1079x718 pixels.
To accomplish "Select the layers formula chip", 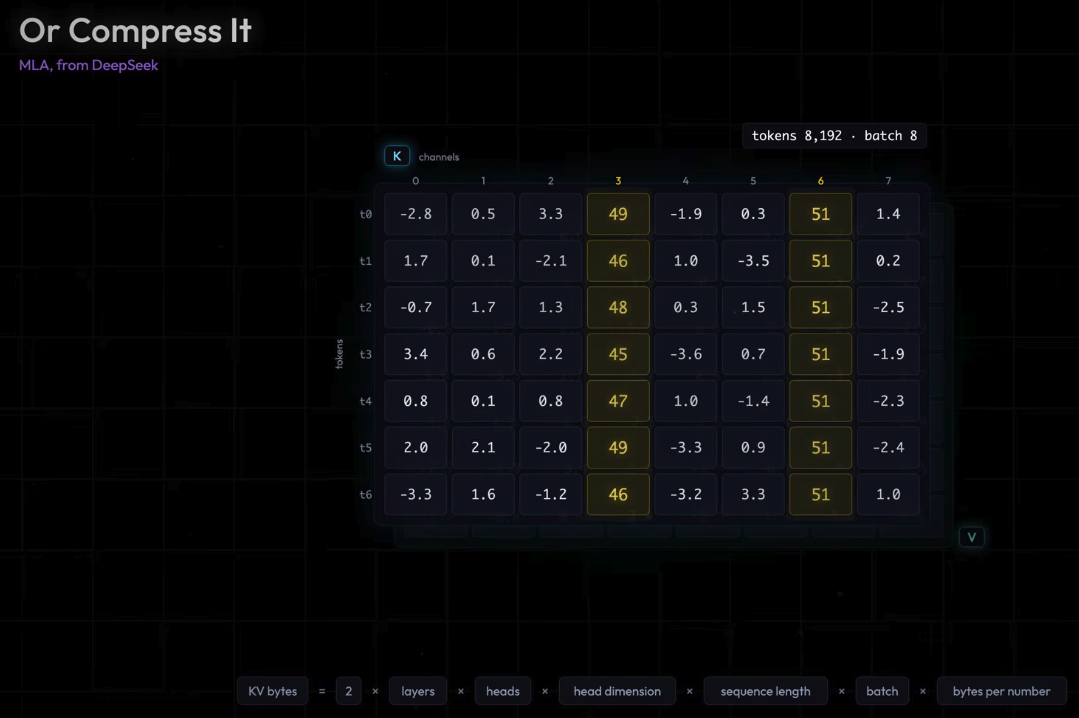I will (418, 691).
